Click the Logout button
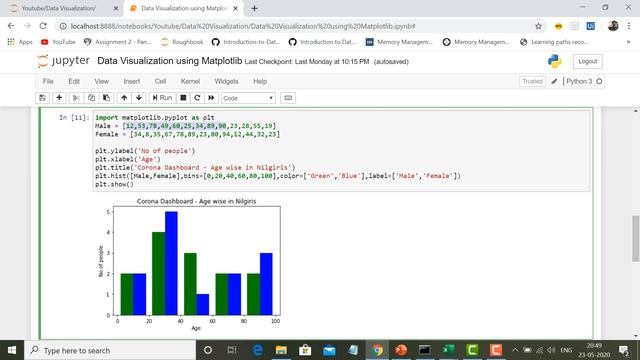640x360 pixels. click(588, 61)
